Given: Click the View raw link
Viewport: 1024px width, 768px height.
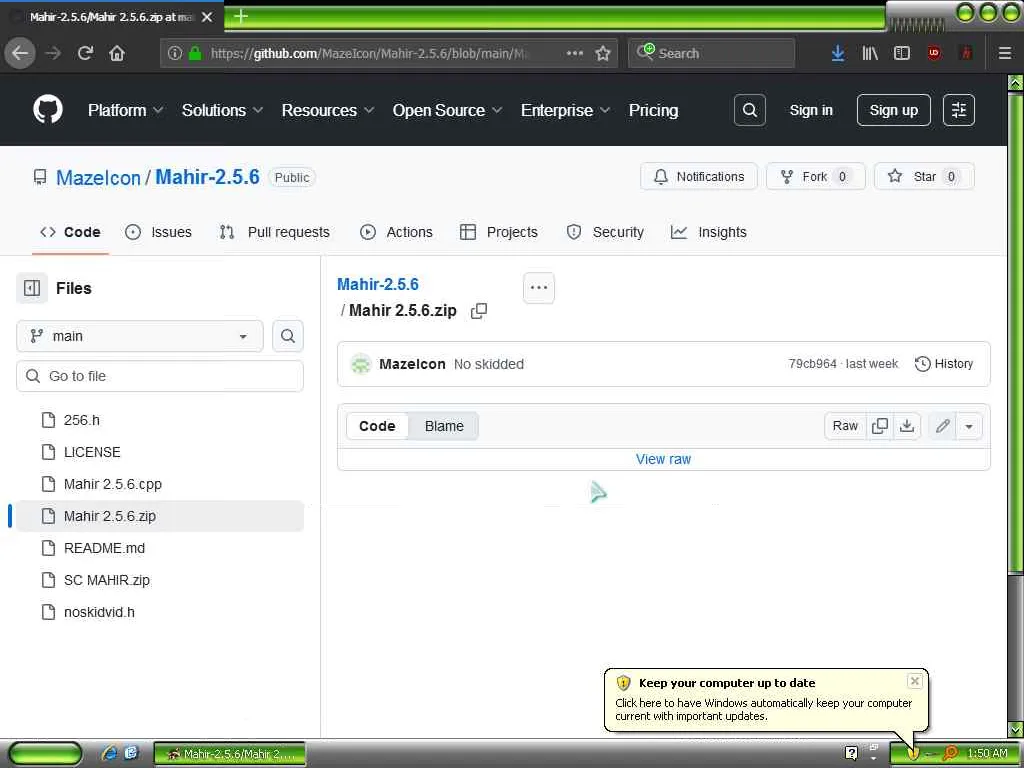Looking at the screenshot, I should point(663,459).
